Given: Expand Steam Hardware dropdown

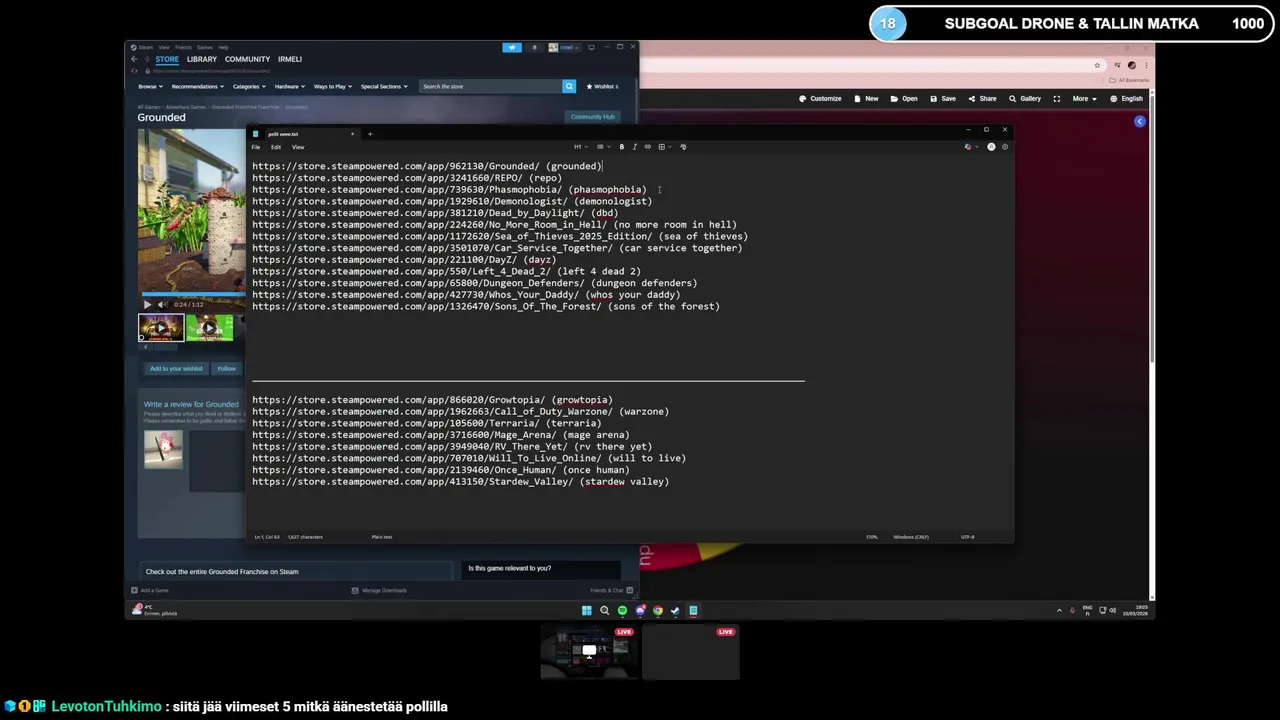Looking at the screenshot, I should (x=289, y=86).
